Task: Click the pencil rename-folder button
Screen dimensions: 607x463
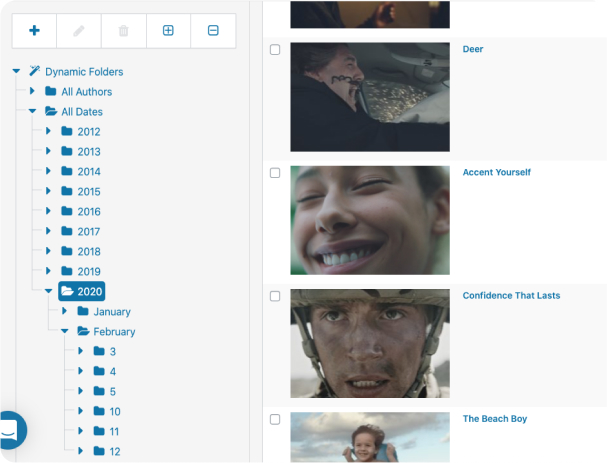Action: [x=79, y=31]
